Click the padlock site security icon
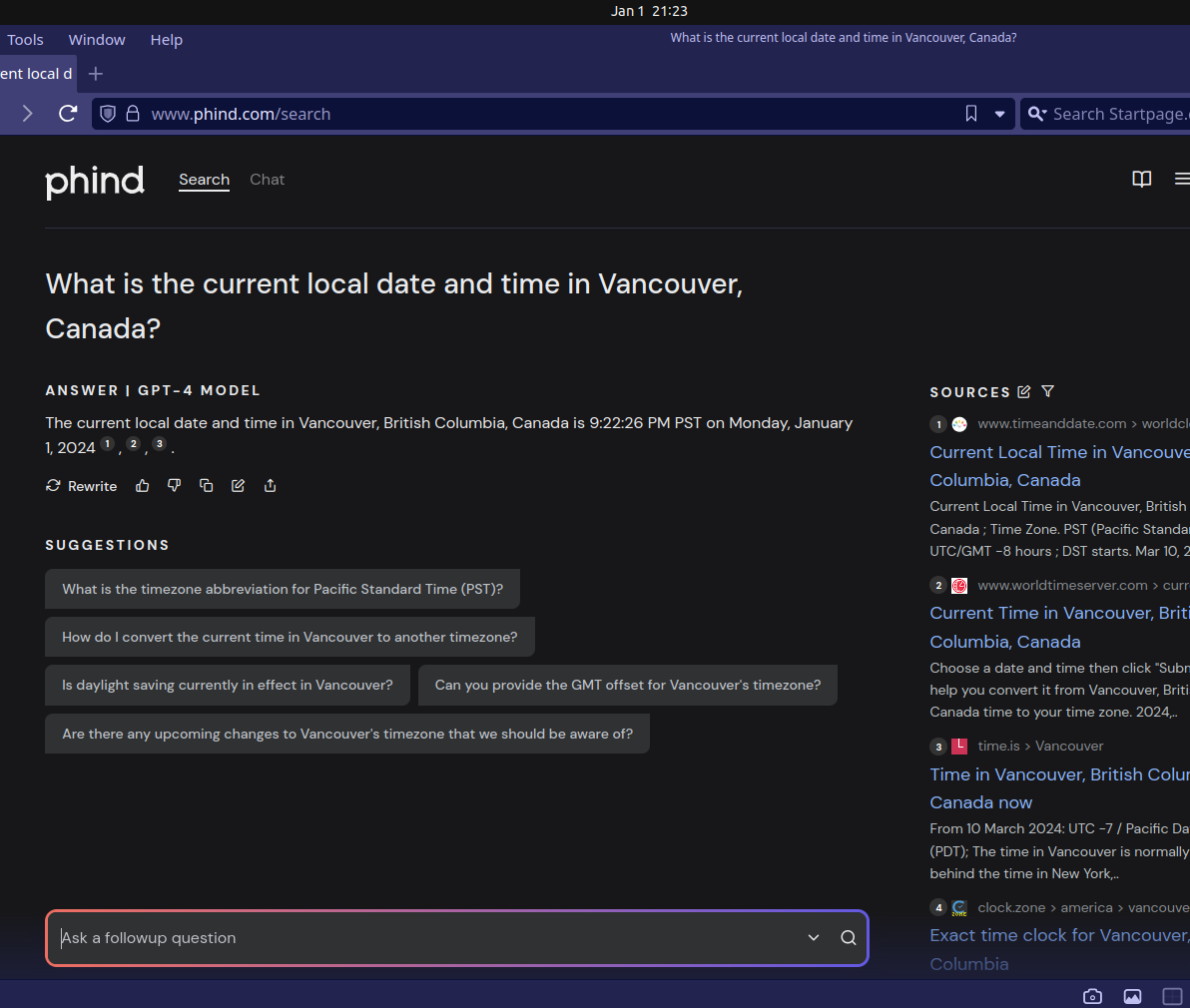1190x1008 pixels. [x=132, y=114]
